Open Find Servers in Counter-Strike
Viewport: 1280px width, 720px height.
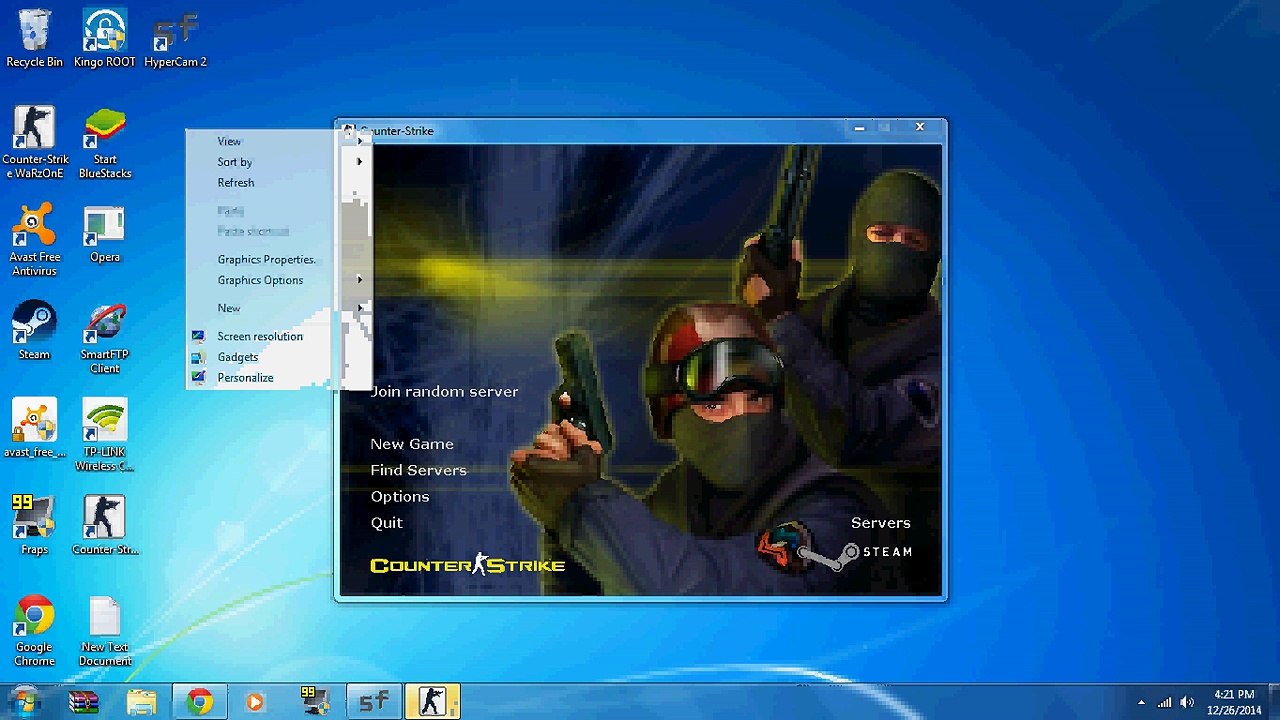pos(418,470)
